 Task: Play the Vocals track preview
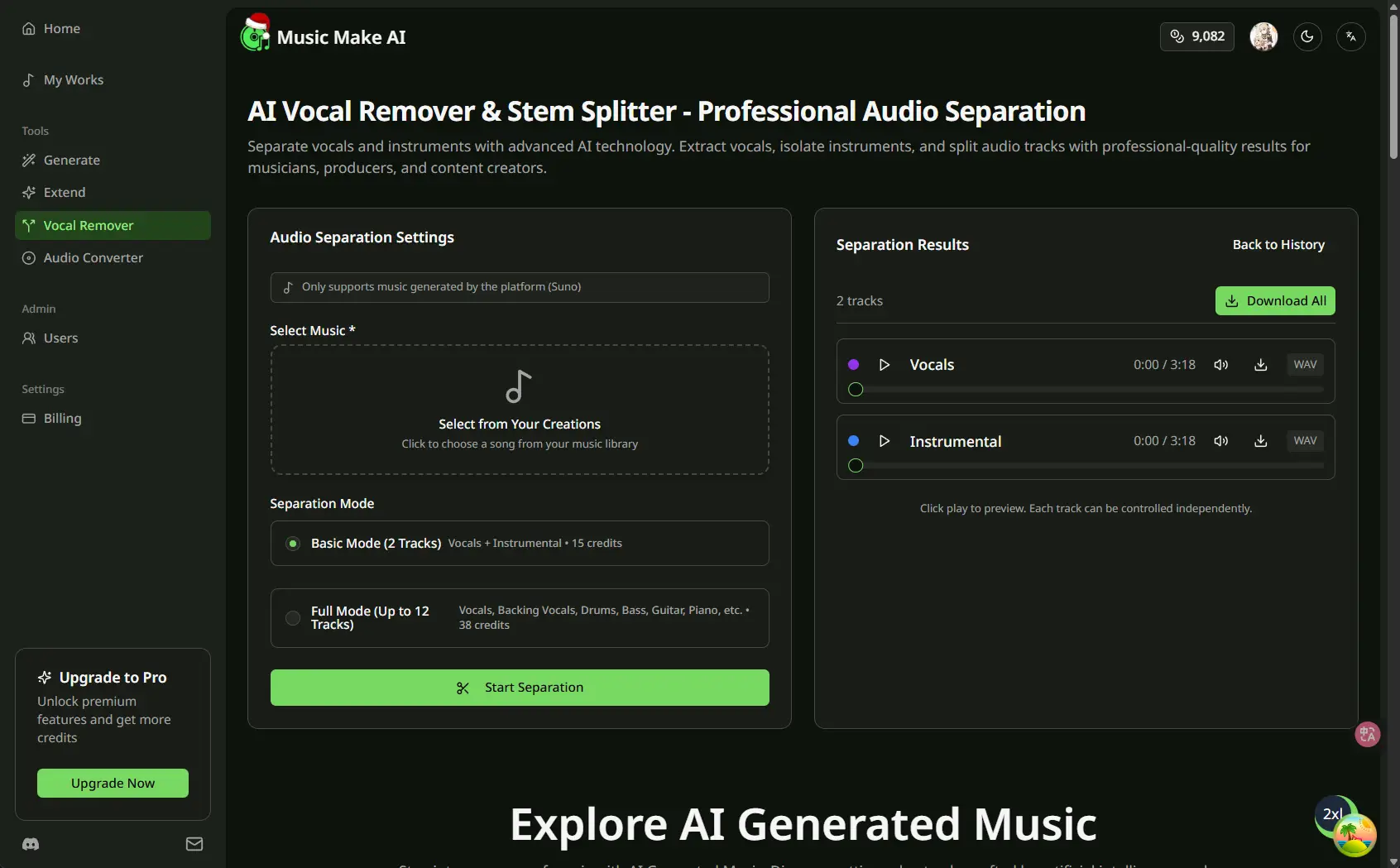click(x=884, y=365)
